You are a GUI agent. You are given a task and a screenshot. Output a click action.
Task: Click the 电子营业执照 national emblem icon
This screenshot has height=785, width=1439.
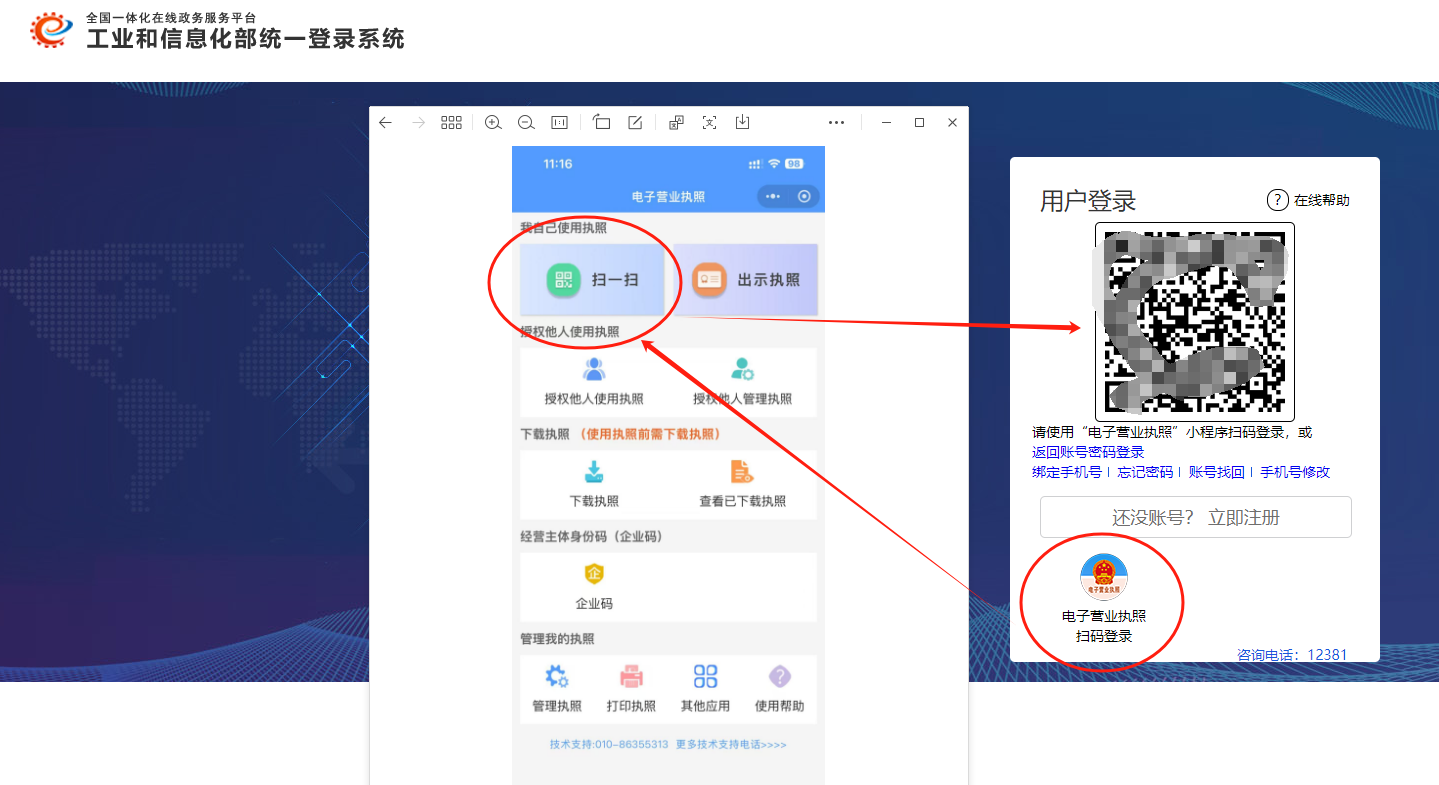pyautogui.click(x=1104, y=577)
